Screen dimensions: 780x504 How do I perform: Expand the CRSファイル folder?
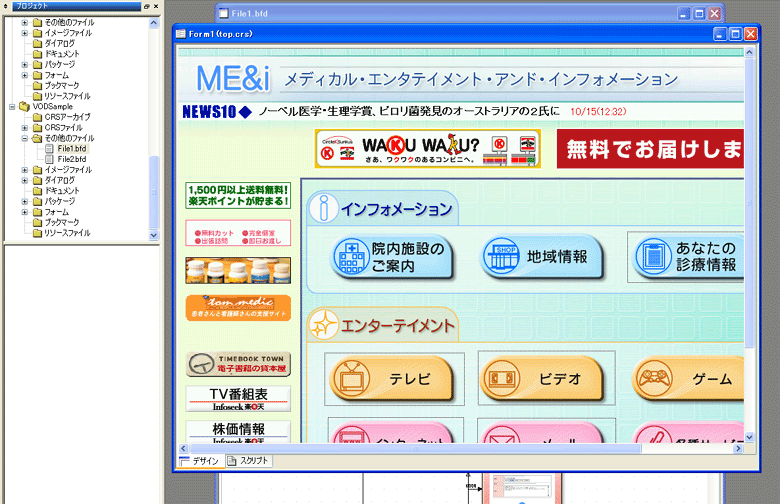tap(24, 128)
